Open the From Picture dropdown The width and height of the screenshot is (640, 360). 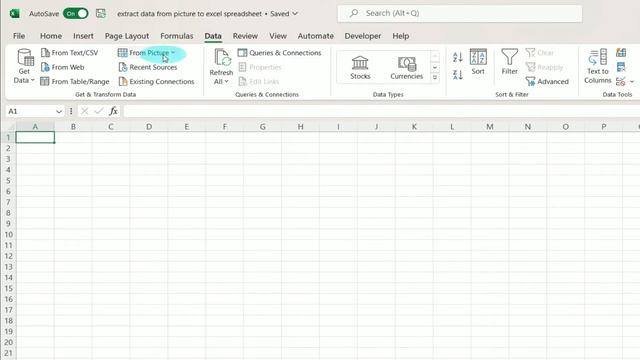(173, 53)
